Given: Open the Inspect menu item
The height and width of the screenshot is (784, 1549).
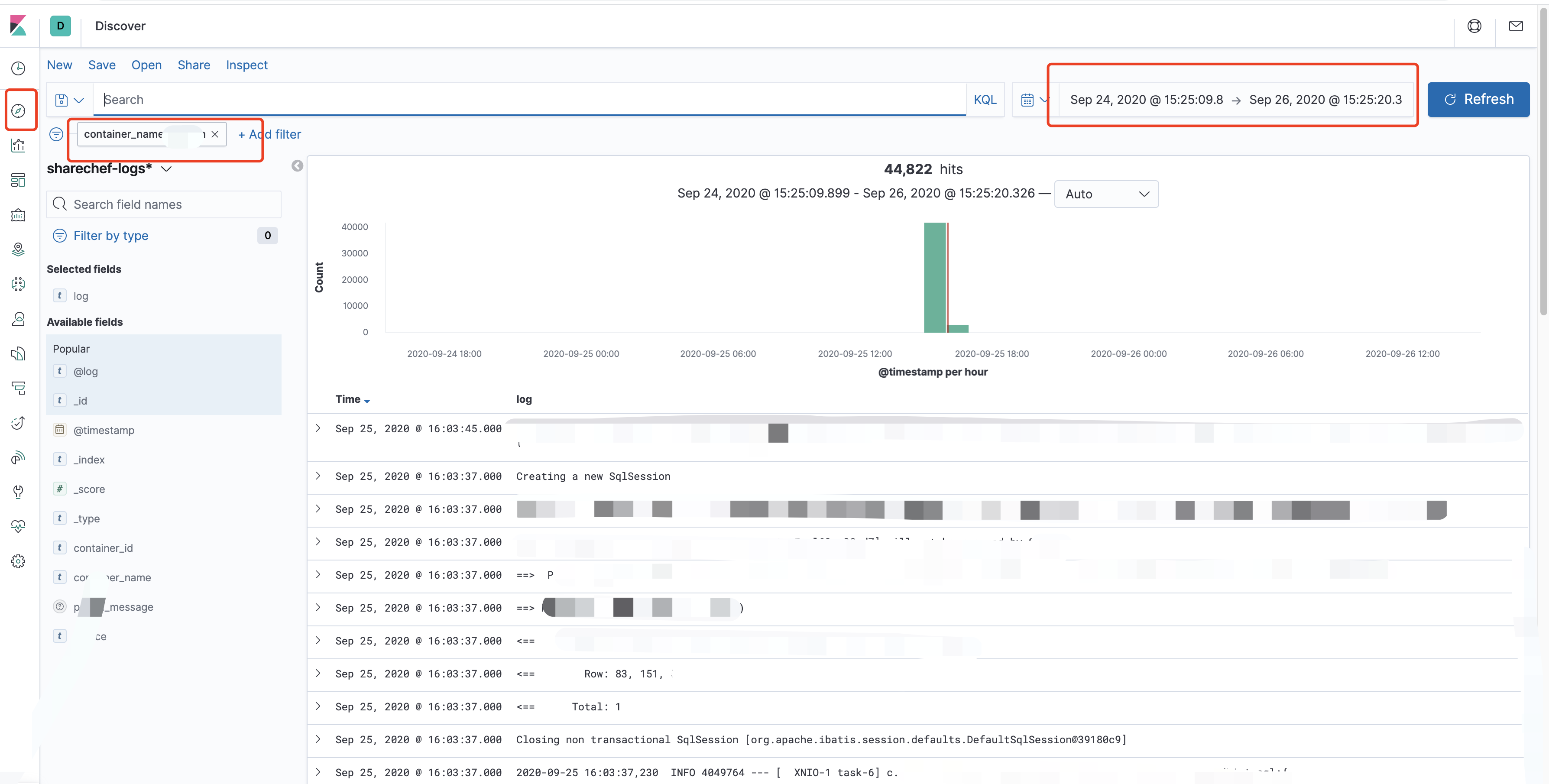Looking at the screenshot, I should (x=246, y=65).
